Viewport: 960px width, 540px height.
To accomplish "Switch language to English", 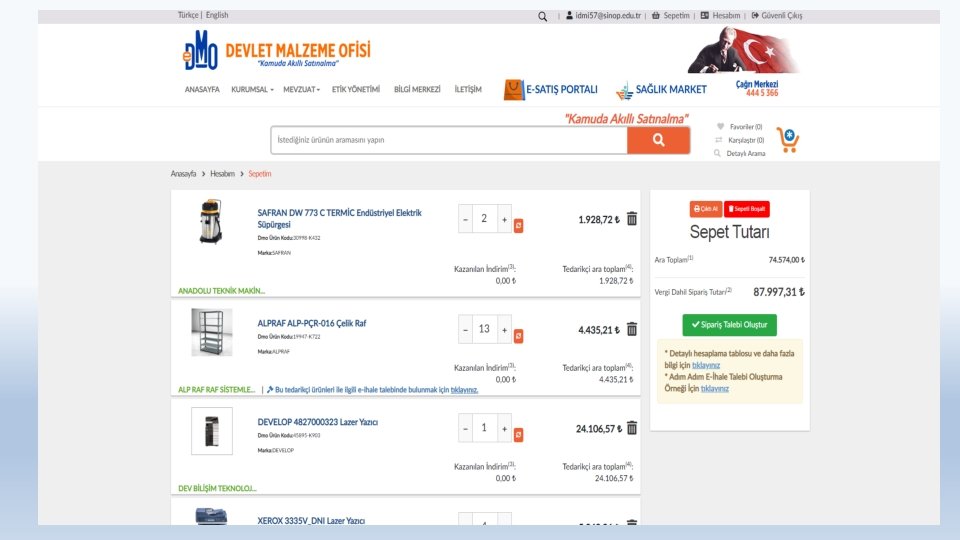I will coord(217,15).
